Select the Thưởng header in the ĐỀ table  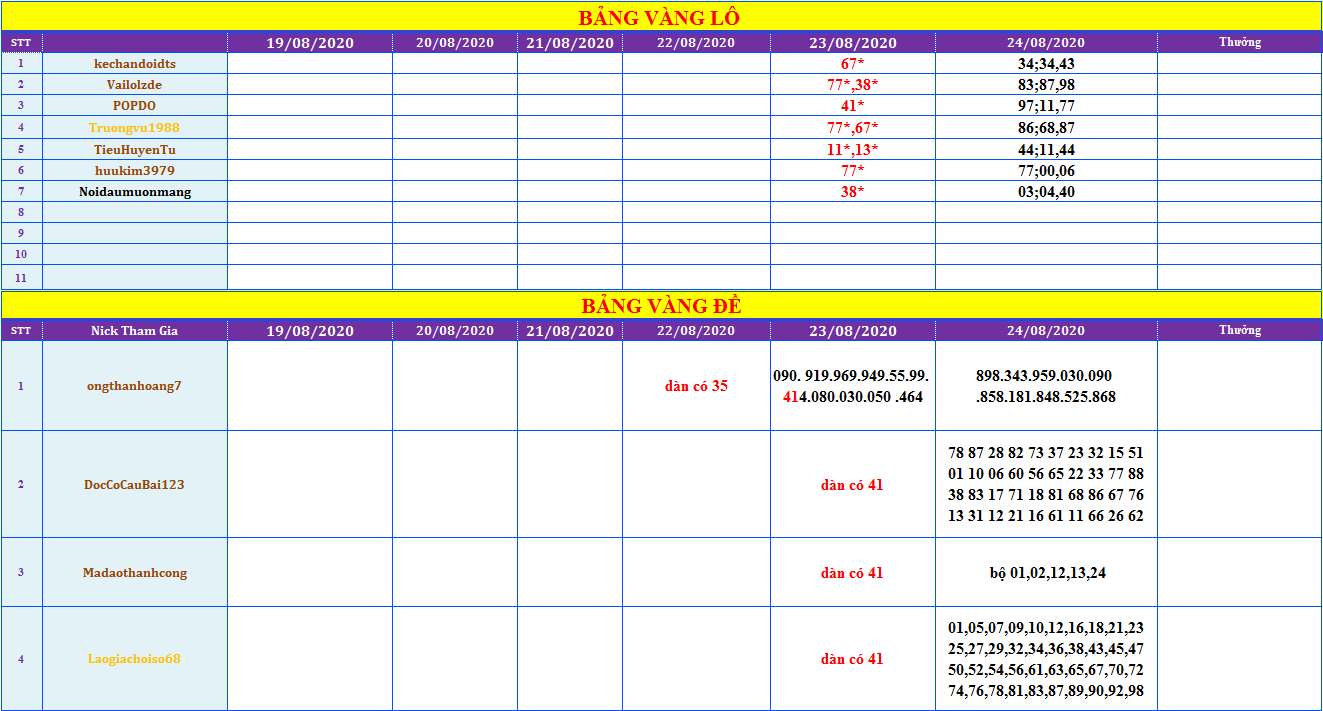(x=1240, y=331)
